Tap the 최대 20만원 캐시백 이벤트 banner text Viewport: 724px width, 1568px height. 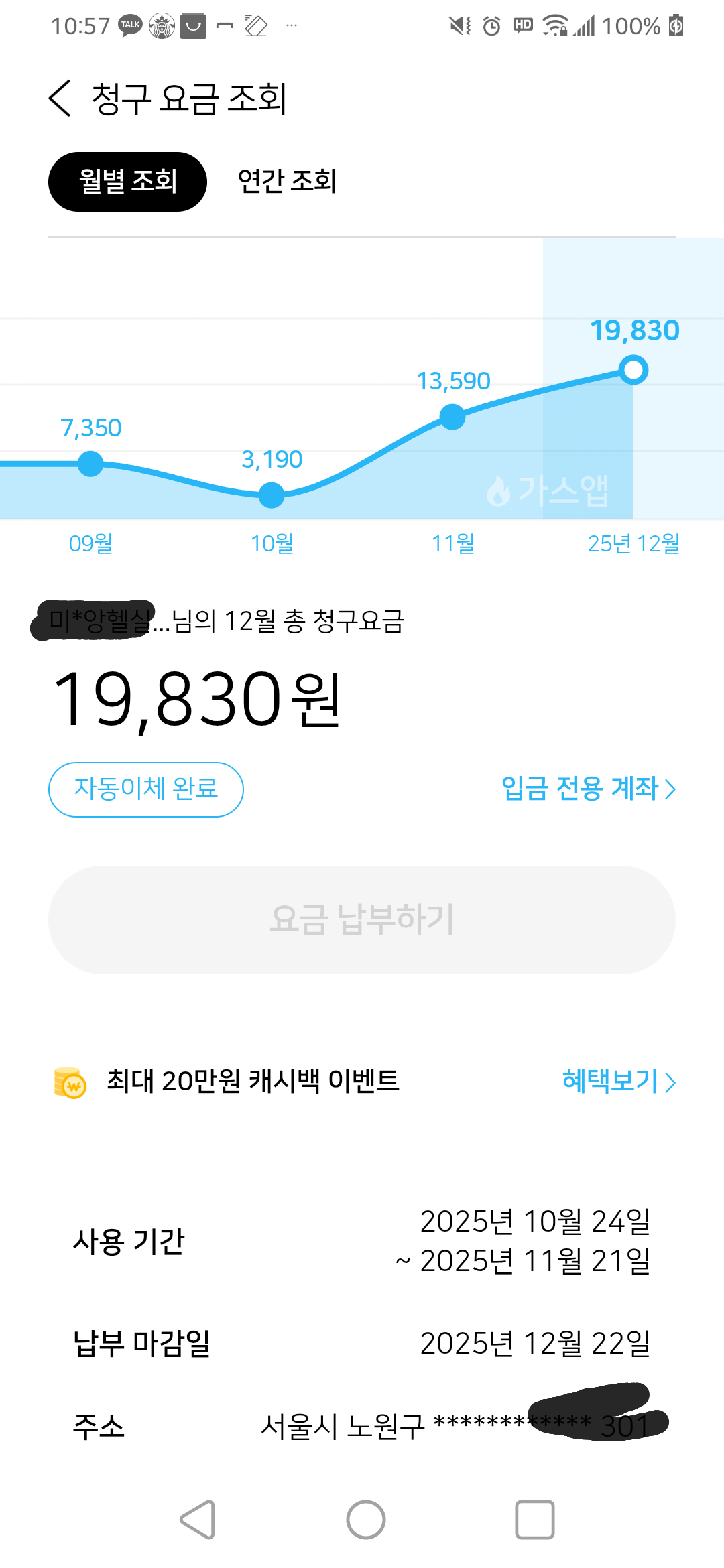point(253,1081)
